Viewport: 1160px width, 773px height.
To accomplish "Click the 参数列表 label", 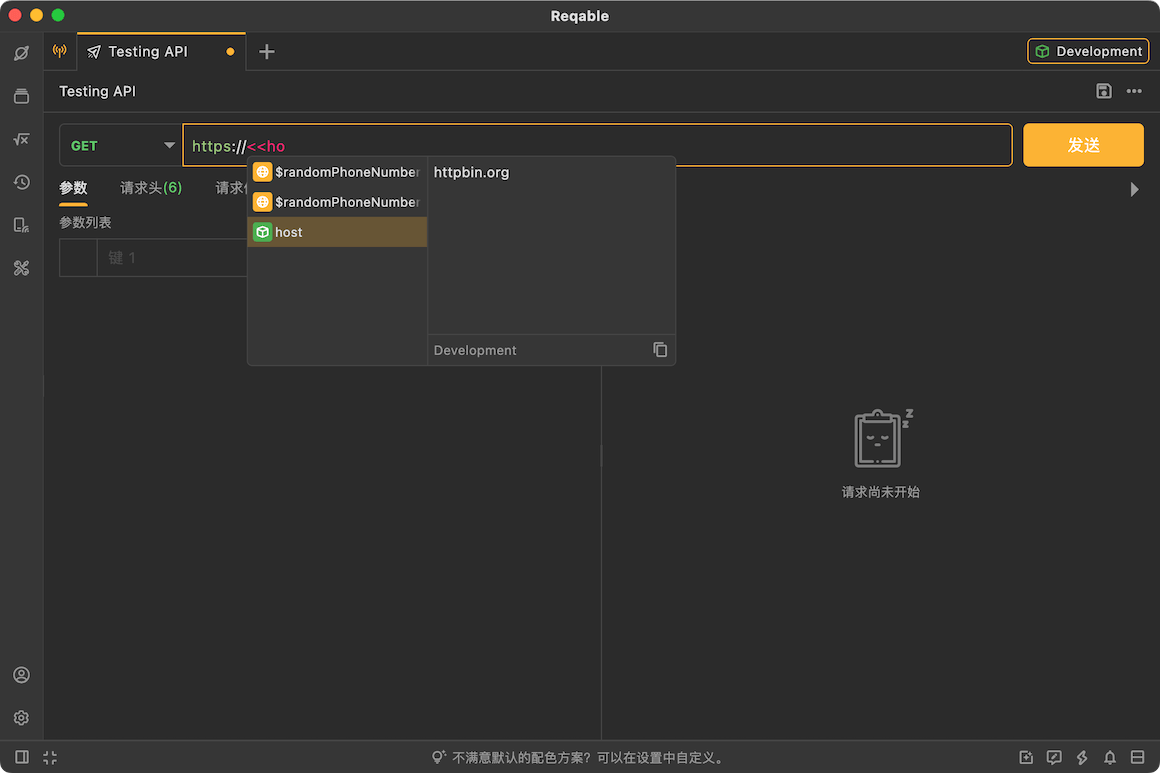I will pos(85,223).
